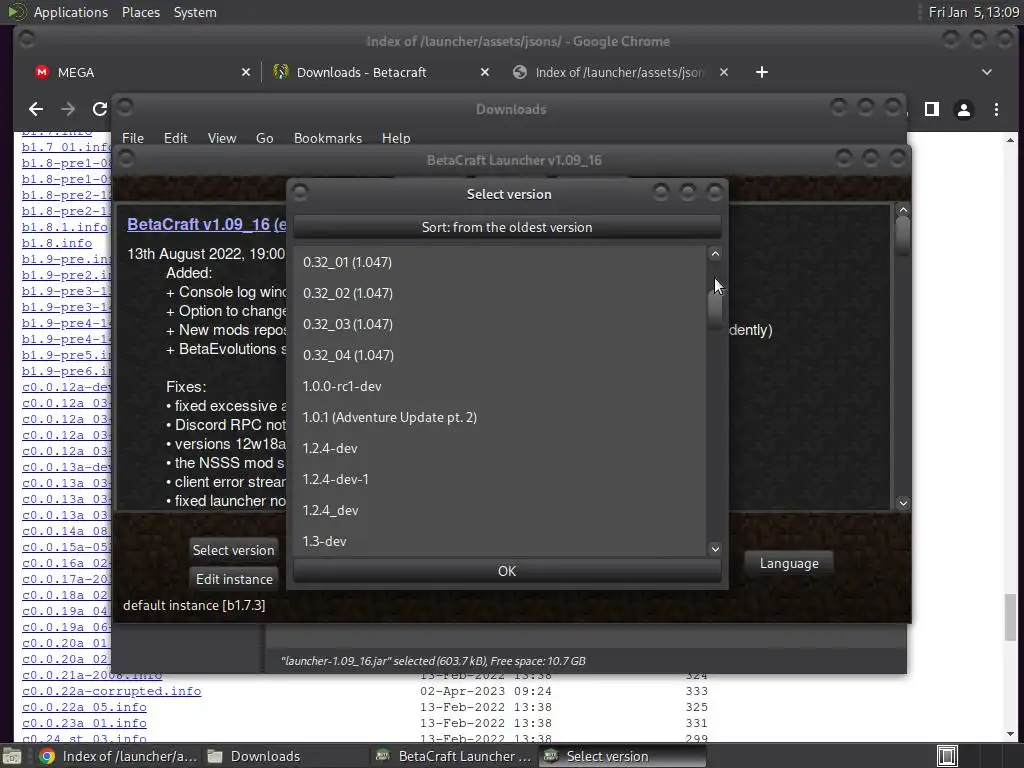Switch to Downloads - Betacraft tab
This screenshot has height=768, width=1024.
click(381, 72)
